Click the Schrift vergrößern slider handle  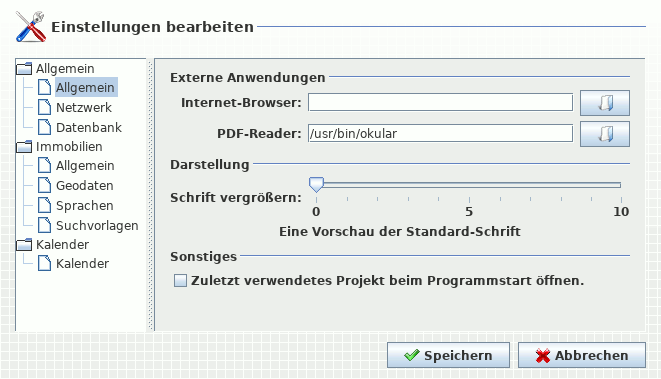[x=316, y=184]
